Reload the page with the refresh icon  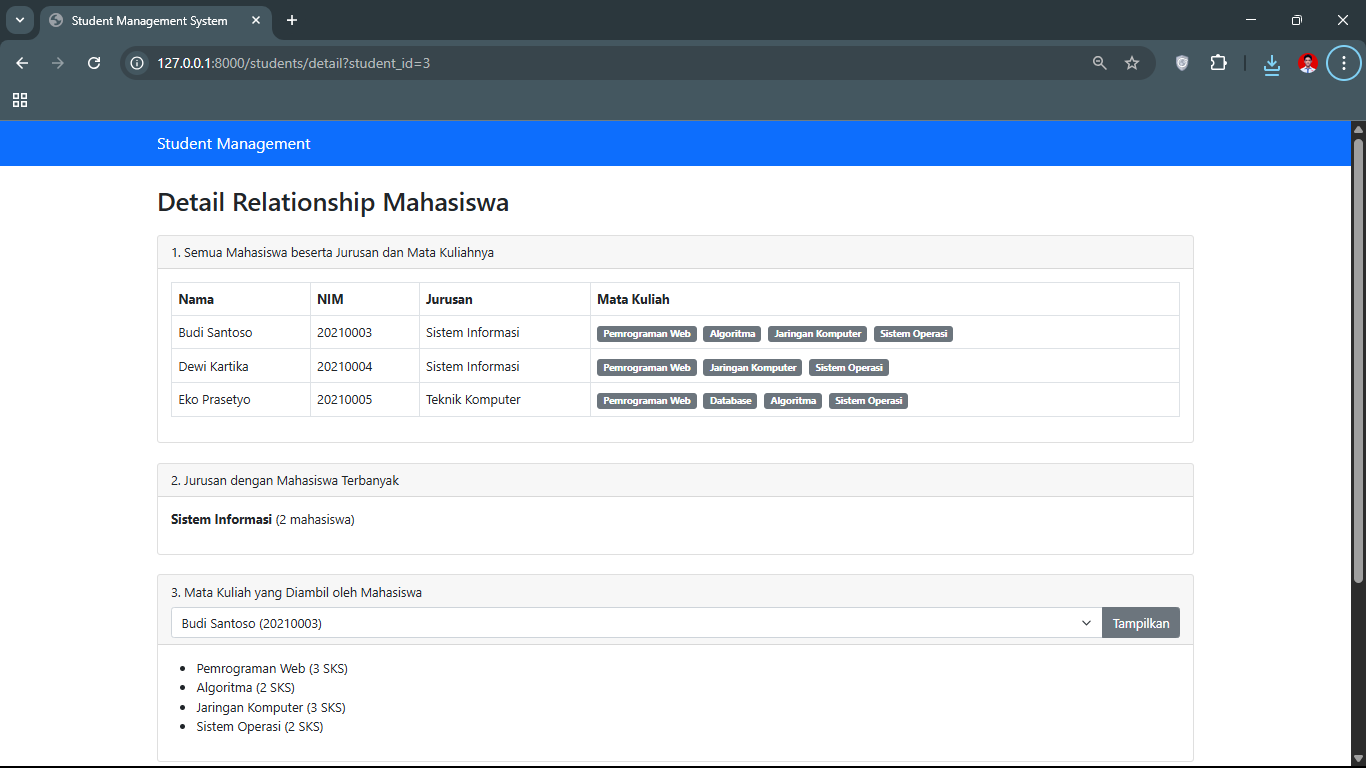pos(94,63)
